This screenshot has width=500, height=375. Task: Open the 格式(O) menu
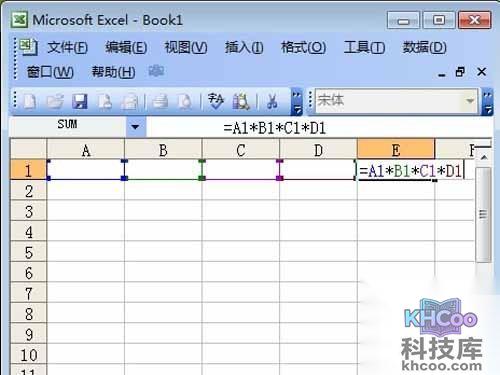coord(303,47)
